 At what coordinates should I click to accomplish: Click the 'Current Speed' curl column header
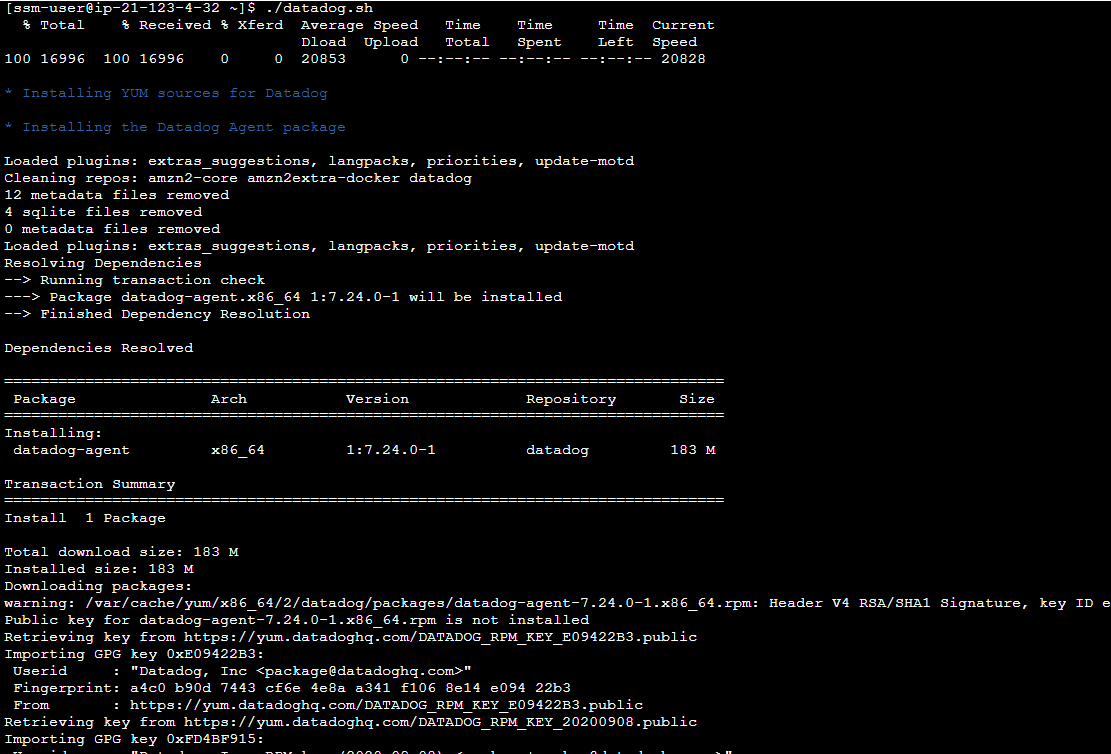683,33
